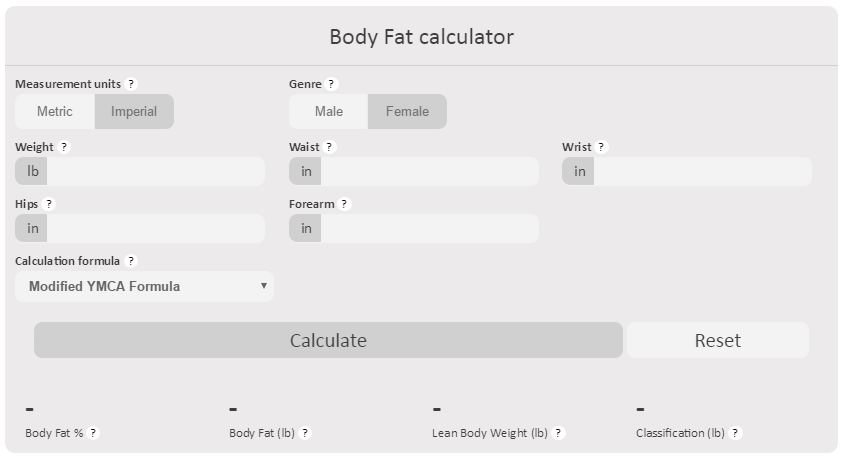The height and width of the screenshot is (462, 845).
Task: Show help for Lean Body Weight
Action: coord(559,434)
